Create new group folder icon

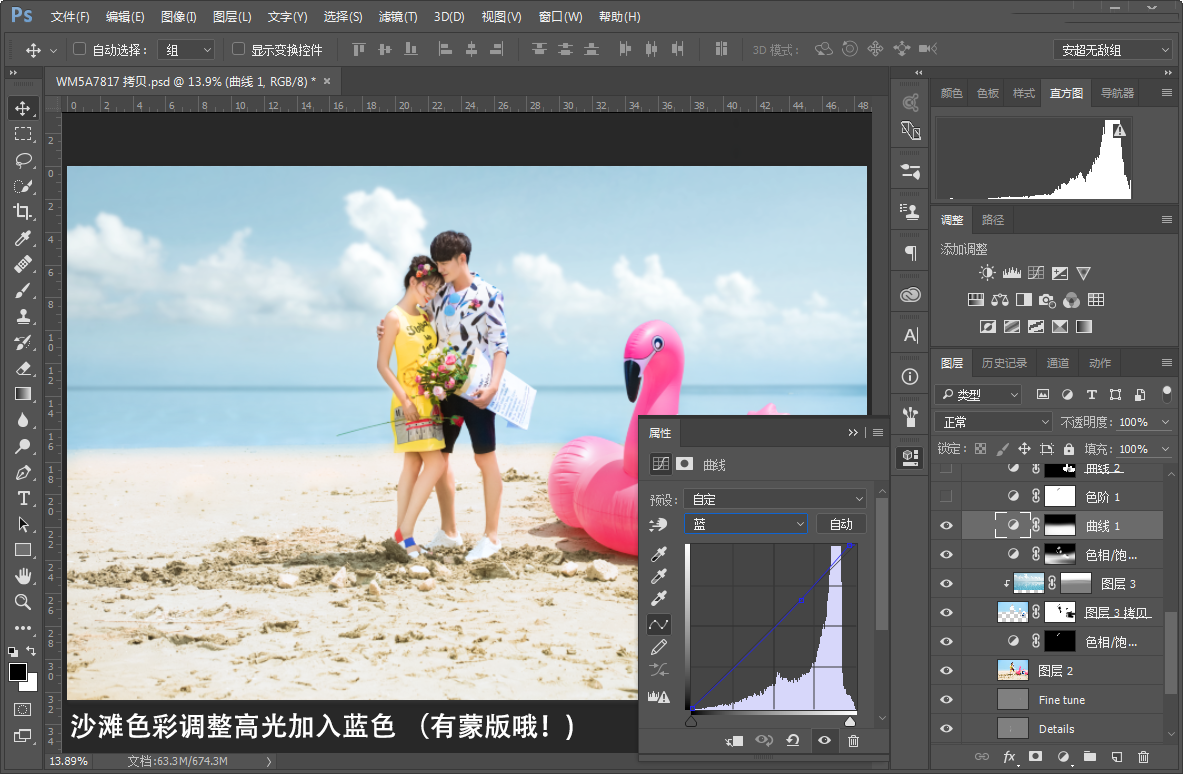tap(1089, 757)
